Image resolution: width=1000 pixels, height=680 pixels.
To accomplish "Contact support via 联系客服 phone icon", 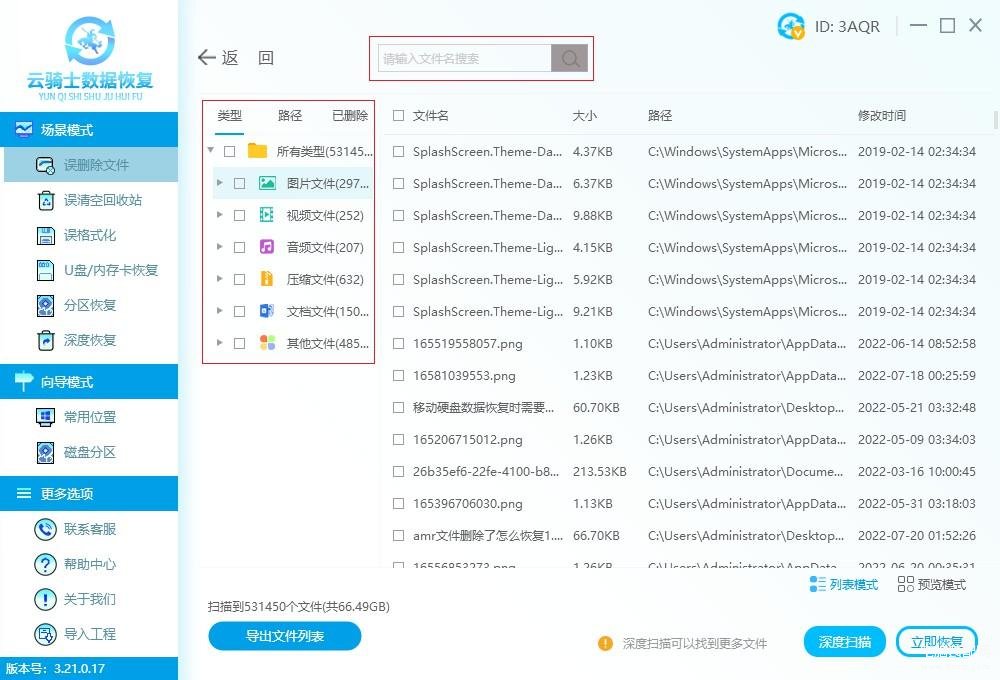I will click(x=45, y=529).
